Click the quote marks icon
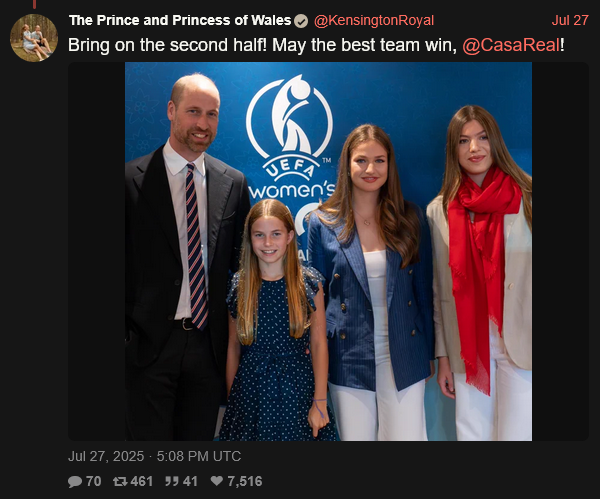The height and width of the screenshot is (499, 600). [171, 481]
